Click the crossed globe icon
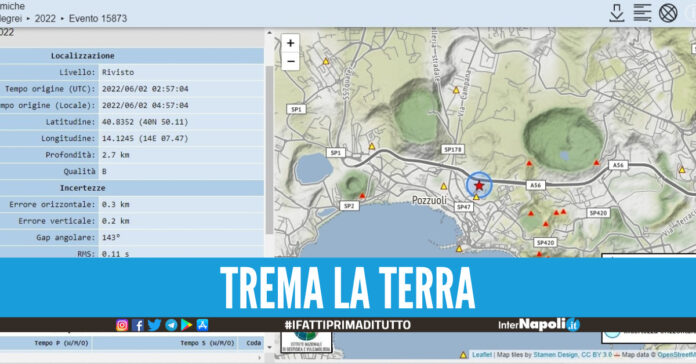This screenshot has width=696, height=364. click(x=668, y=12)
